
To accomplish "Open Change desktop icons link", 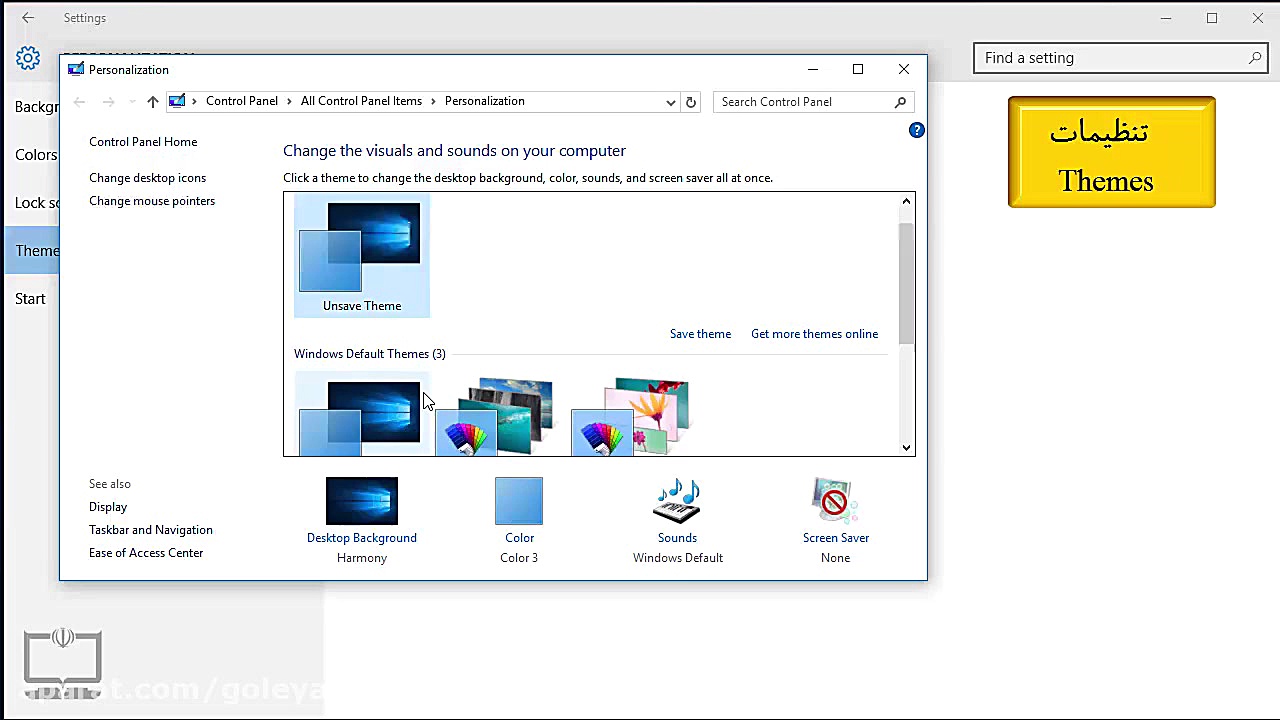I will pyautogui.click(x=147, y=178).
